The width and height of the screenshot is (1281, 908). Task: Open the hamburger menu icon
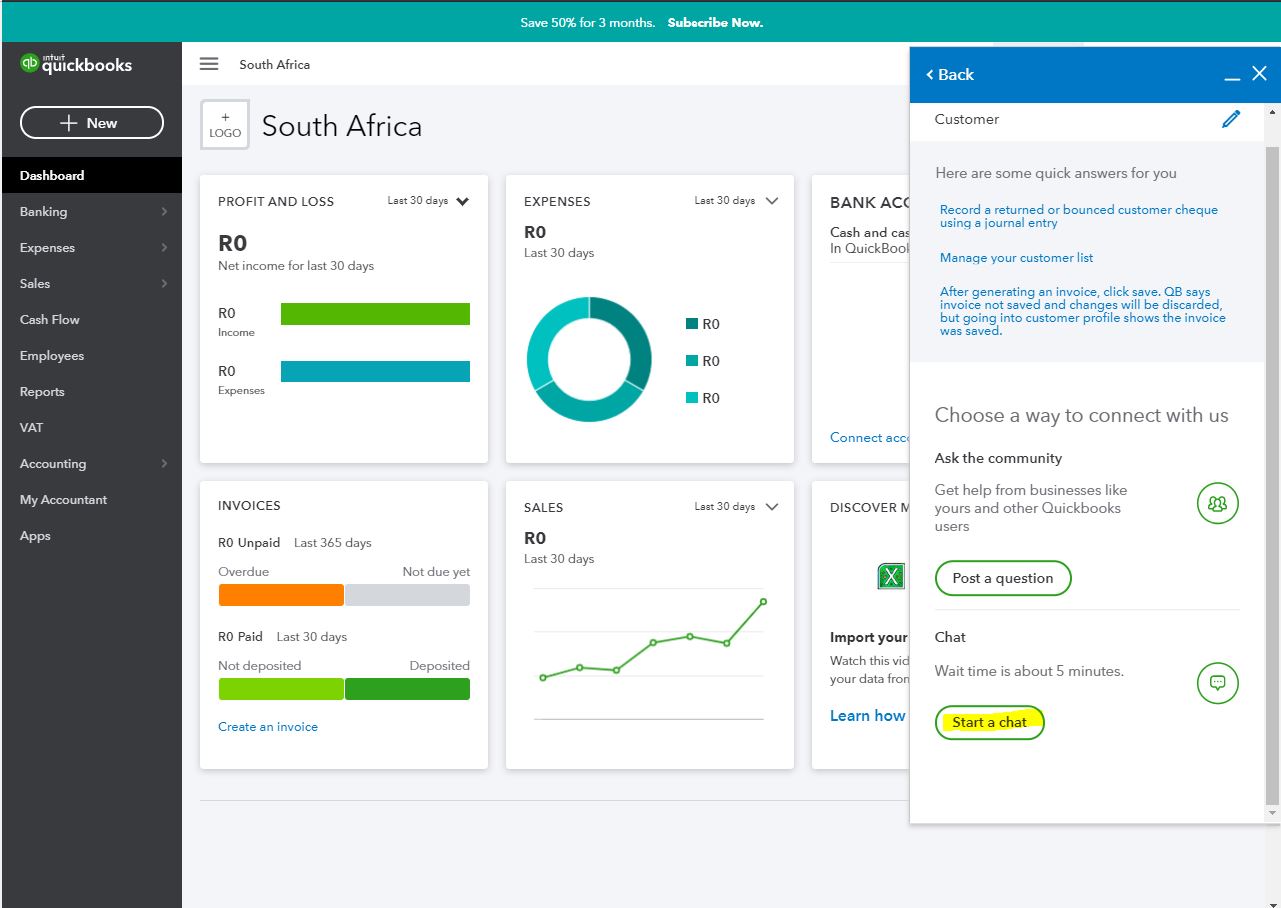click(x=209, y=64)
